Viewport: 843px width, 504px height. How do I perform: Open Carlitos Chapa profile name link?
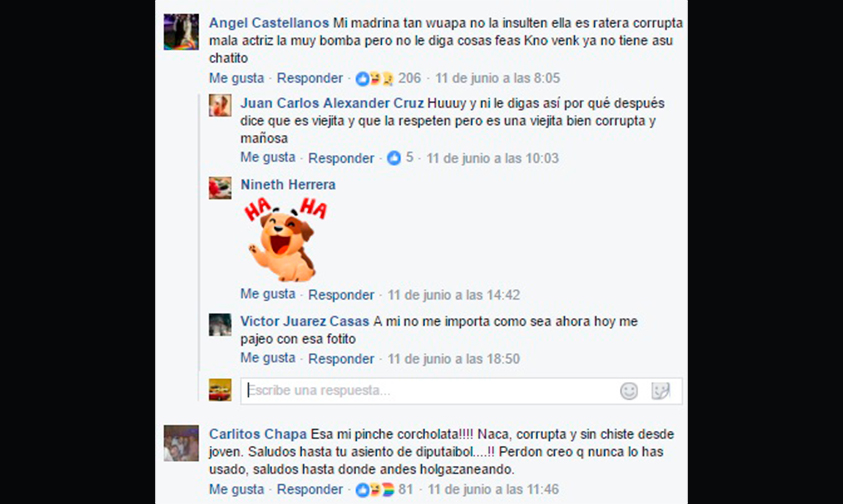tap(258, 434)
